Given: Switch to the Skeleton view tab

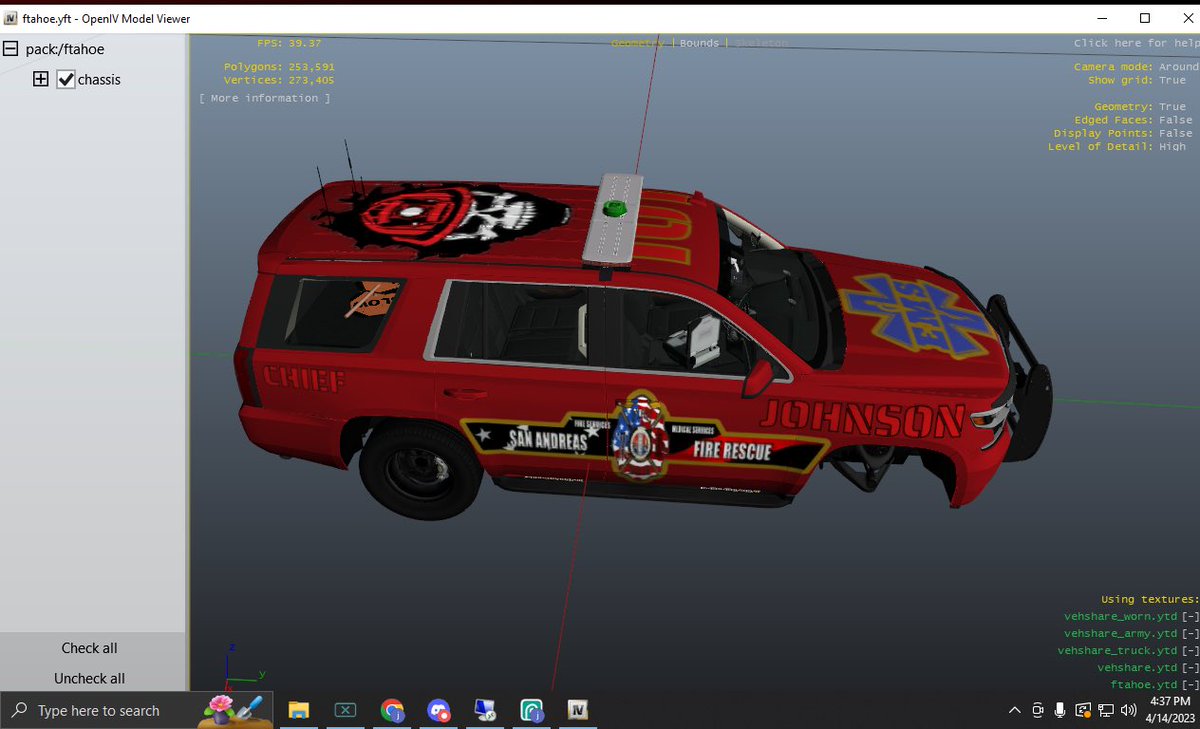Looking at the screenshot, I should (x=761, y=43).
